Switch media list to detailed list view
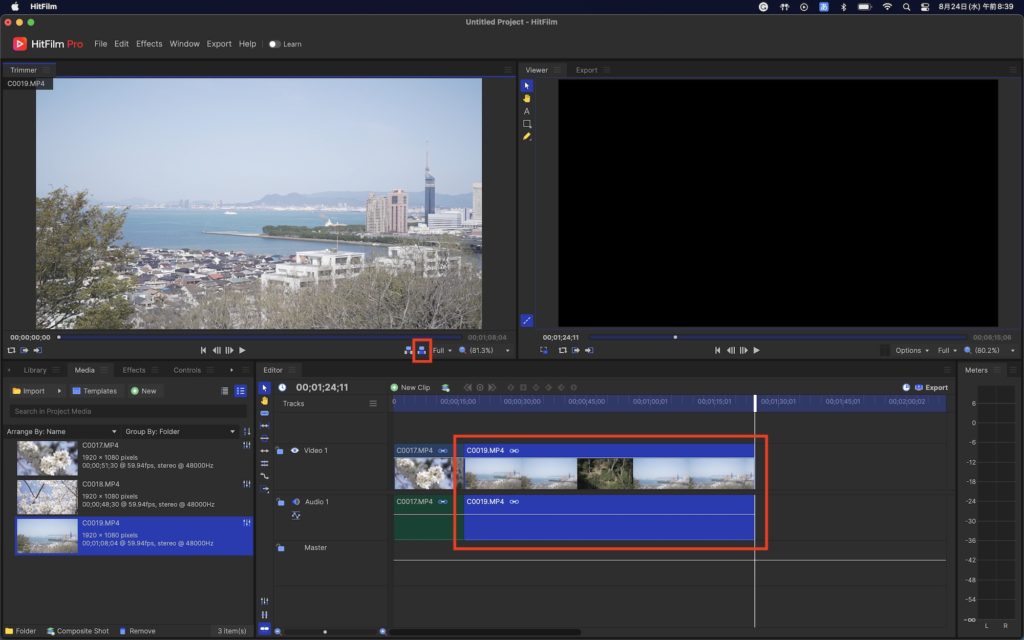The image size is (1024, 640). (240, 391)
